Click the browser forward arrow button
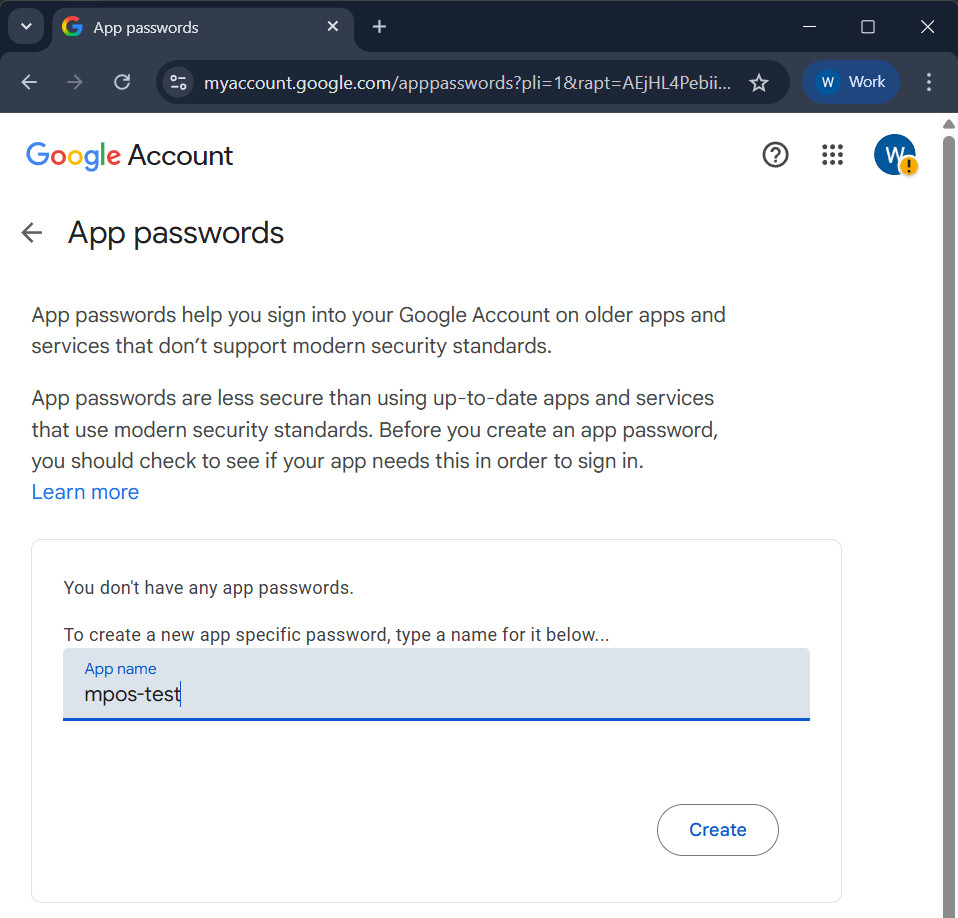The height and width of the screenshot is (918, 958). click(x=75, y=82)
